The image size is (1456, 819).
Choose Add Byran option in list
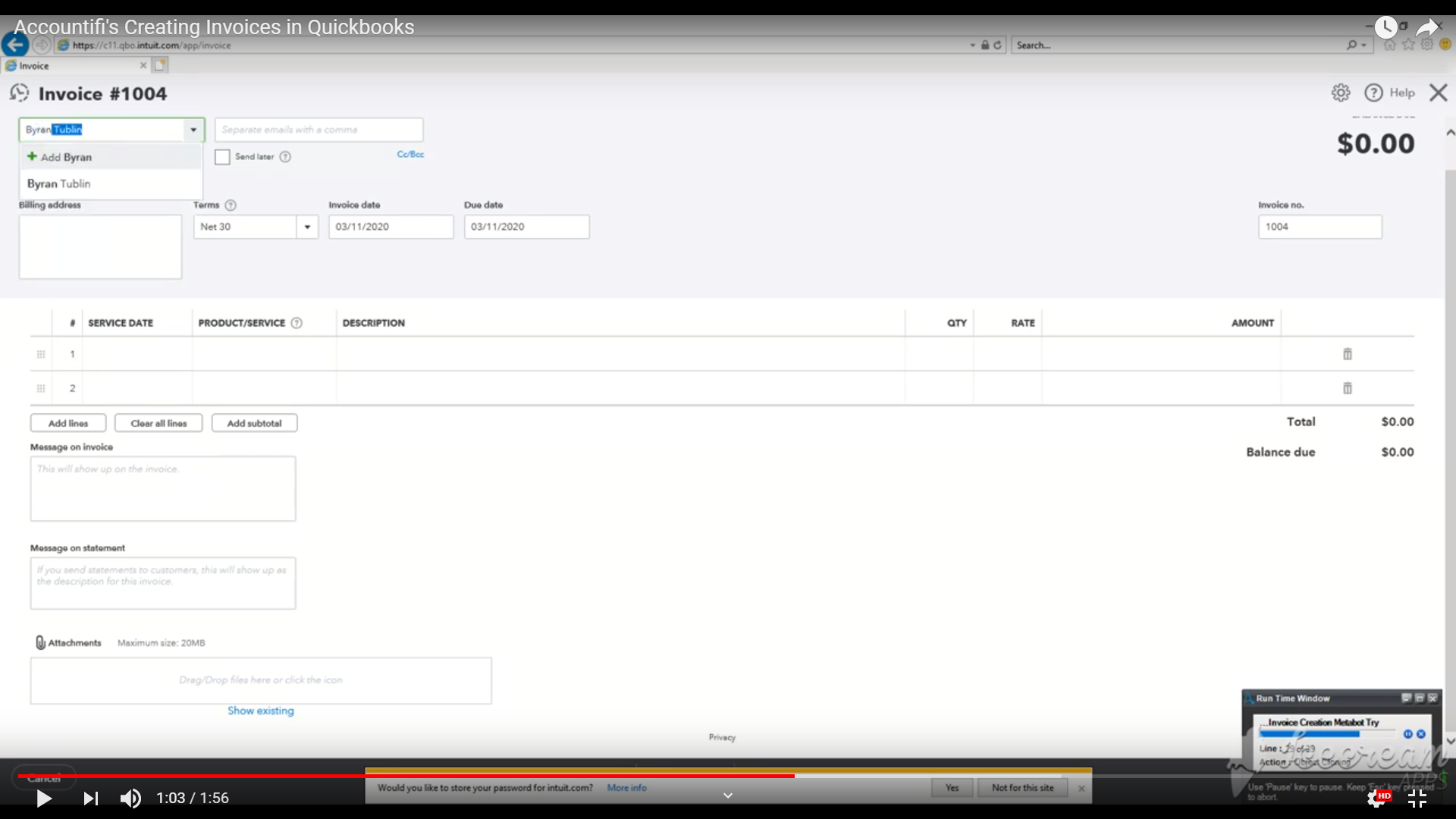[x=65, y=157]
